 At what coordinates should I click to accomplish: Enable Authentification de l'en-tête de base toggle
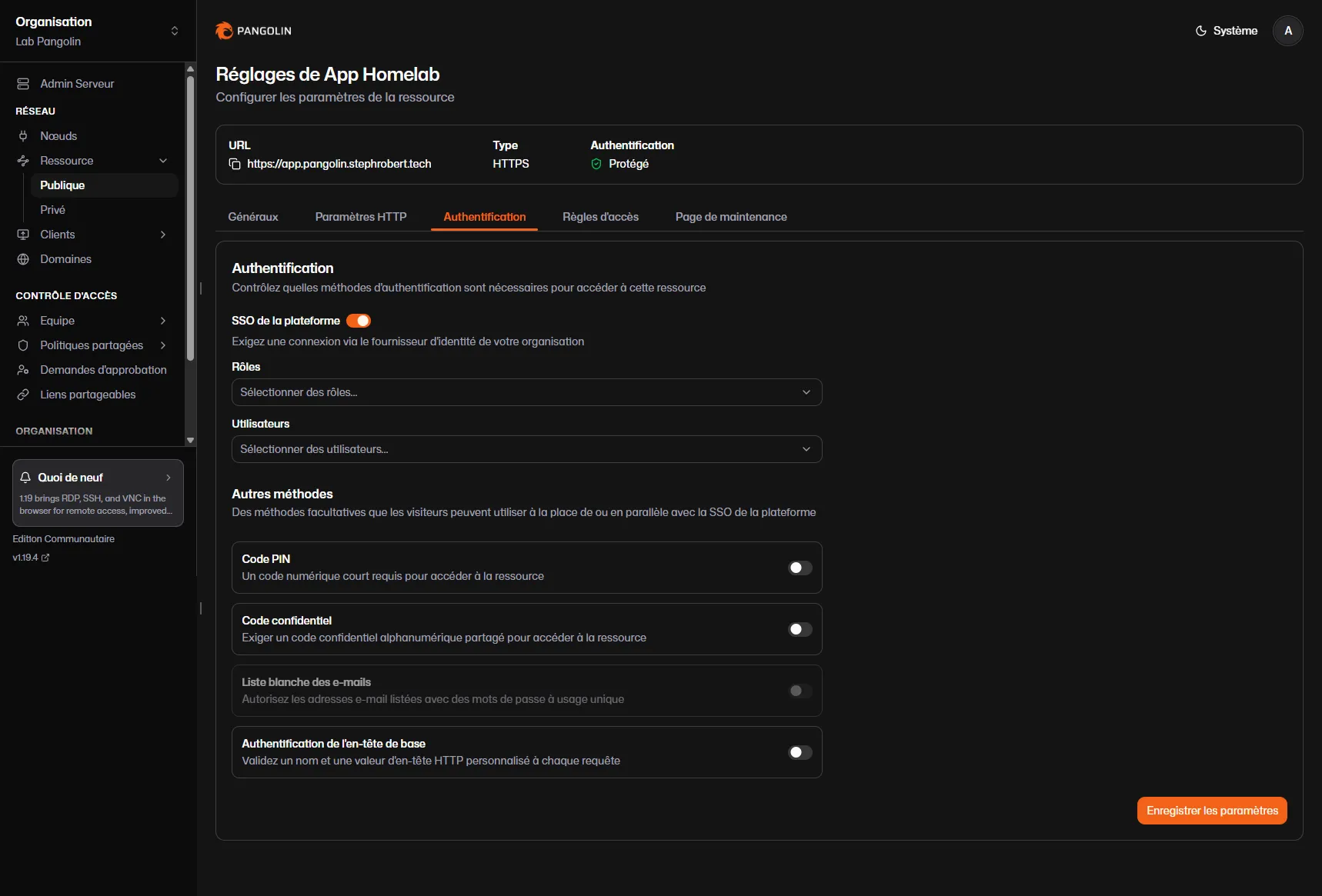pyautogui.click(x=800, y=752)
